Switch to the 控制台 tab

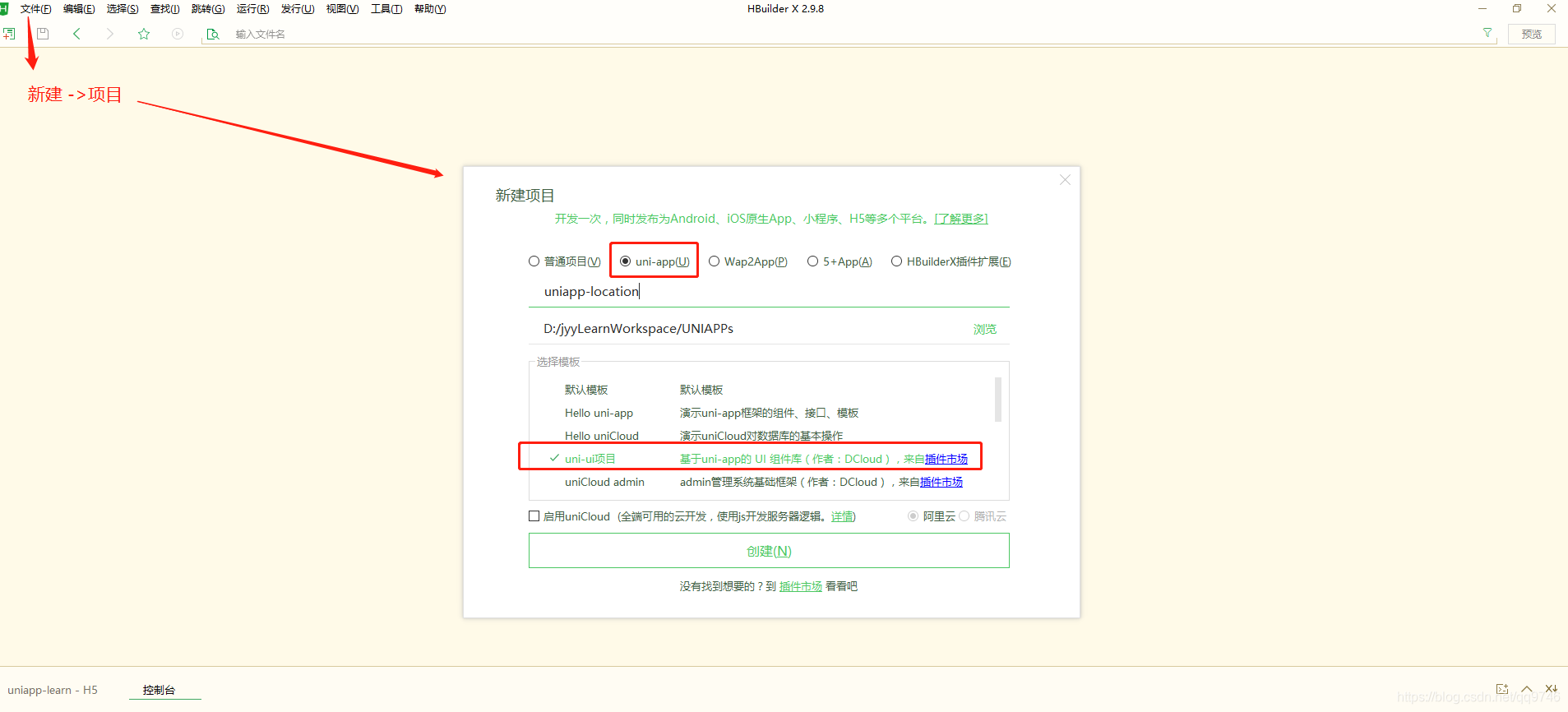[x=159, y=690]
